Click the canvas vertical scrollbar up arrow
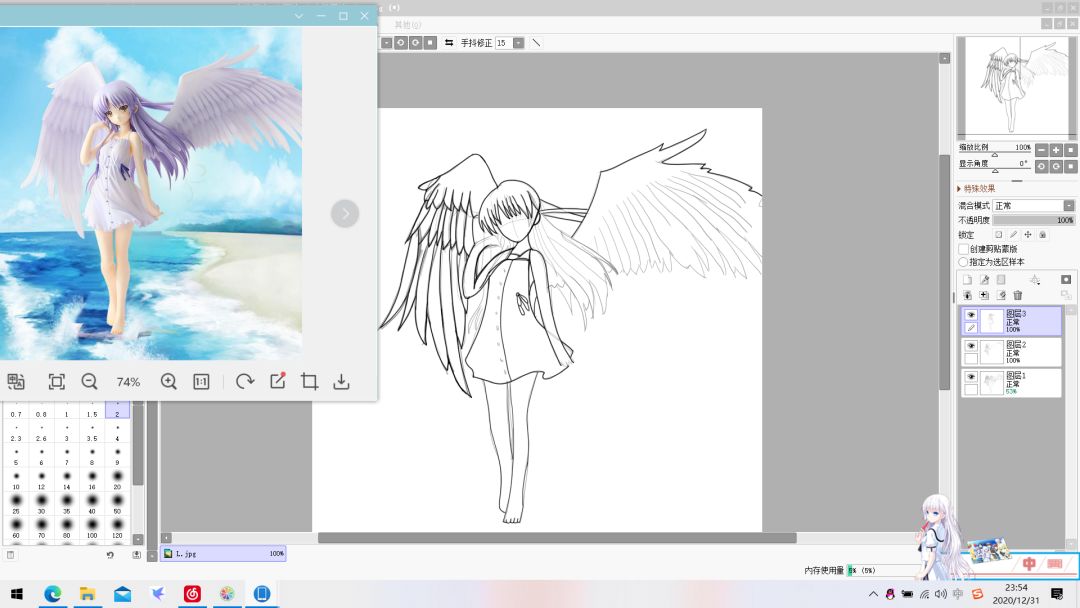 coord(944,59)
